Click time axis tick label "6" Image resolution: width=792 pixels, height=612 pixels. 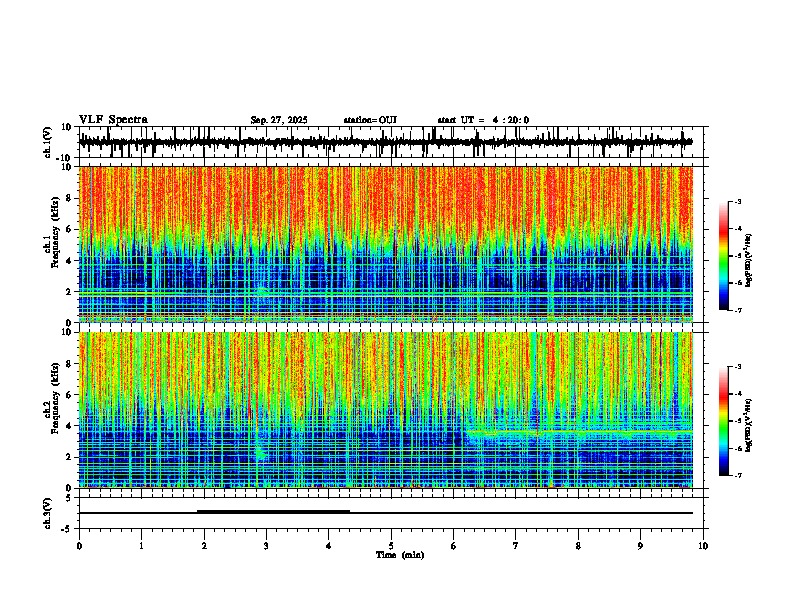pos(454,546)
